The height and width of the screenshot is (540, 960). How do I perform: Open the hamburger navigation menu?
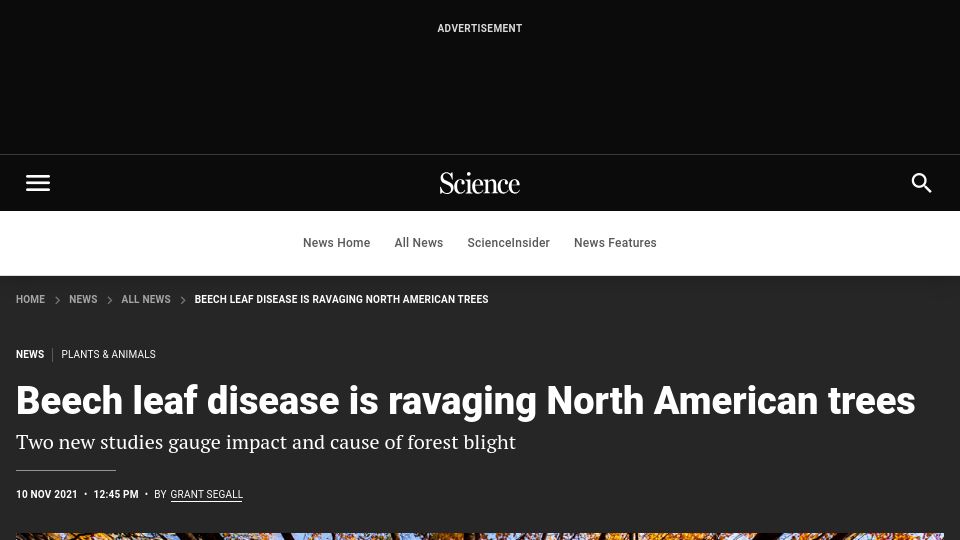(38, 182)
